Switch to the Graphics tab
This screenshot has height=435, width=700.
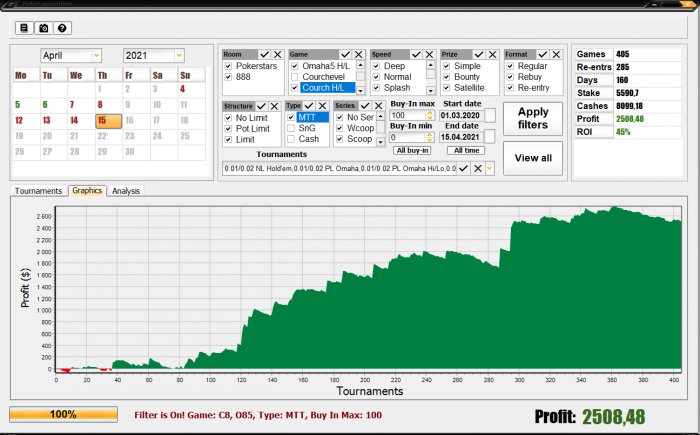[x=87, y=190]
